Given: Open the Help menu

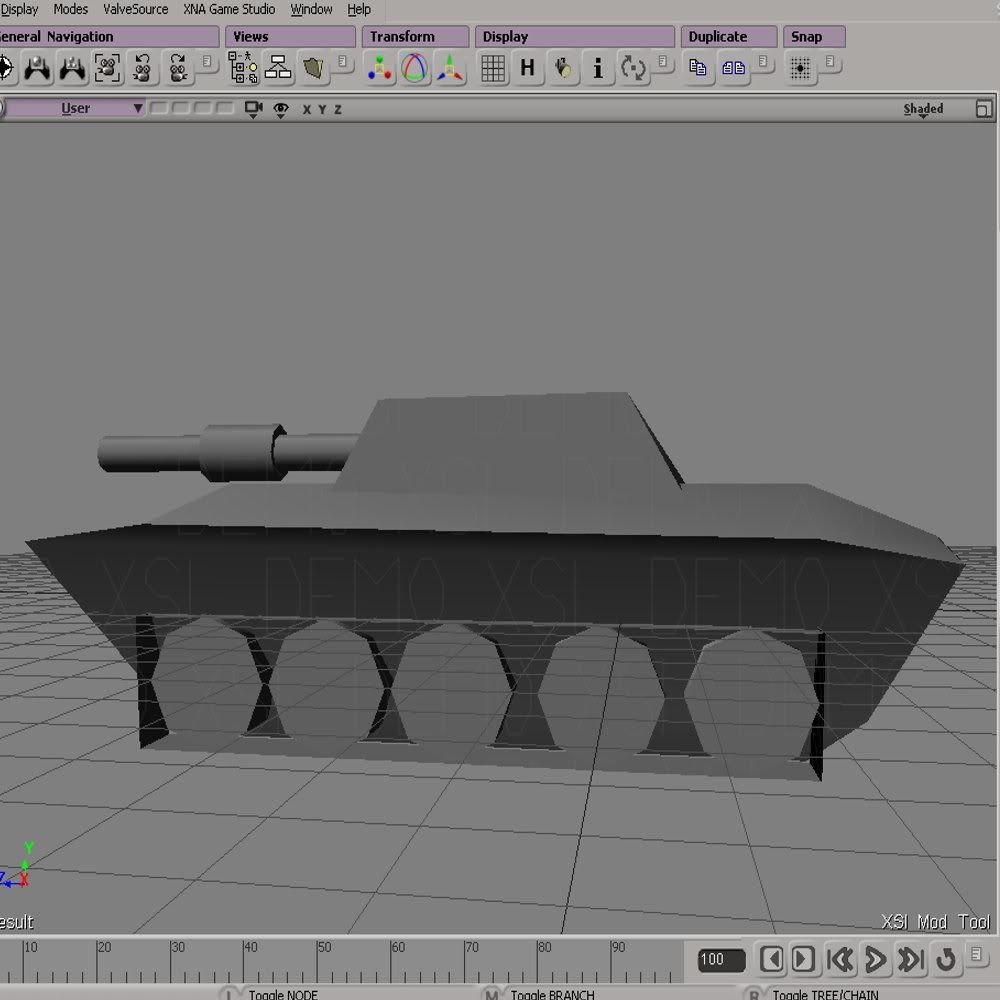Looking at the screenshot, I should [x=359, y=10].
